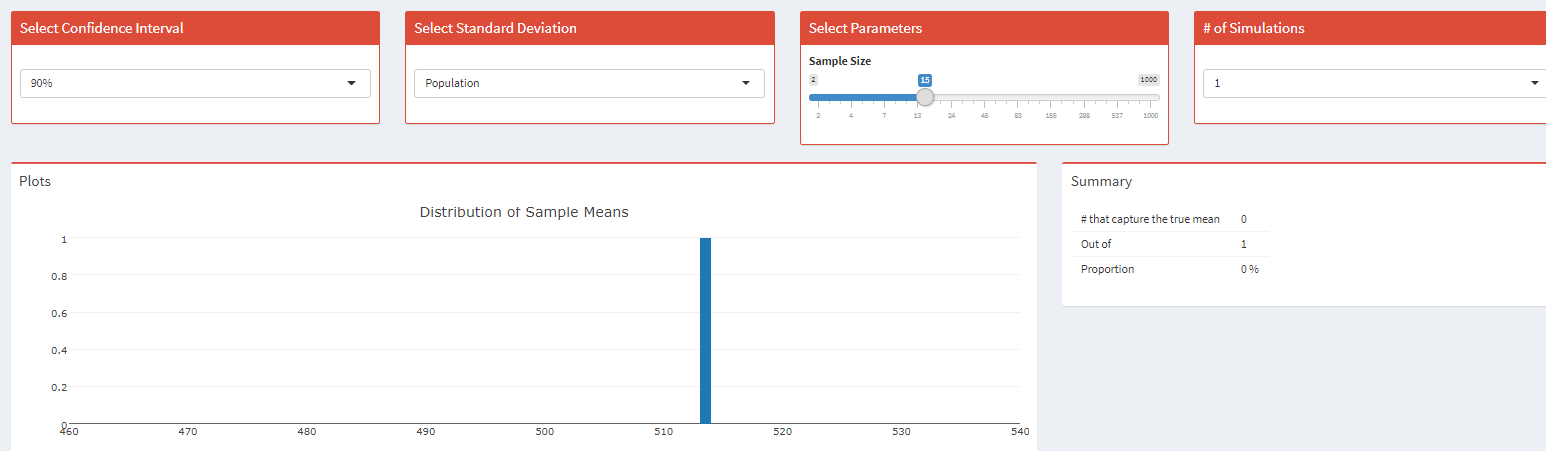Open the number of simulations dropdown

tap(1374, 83)
